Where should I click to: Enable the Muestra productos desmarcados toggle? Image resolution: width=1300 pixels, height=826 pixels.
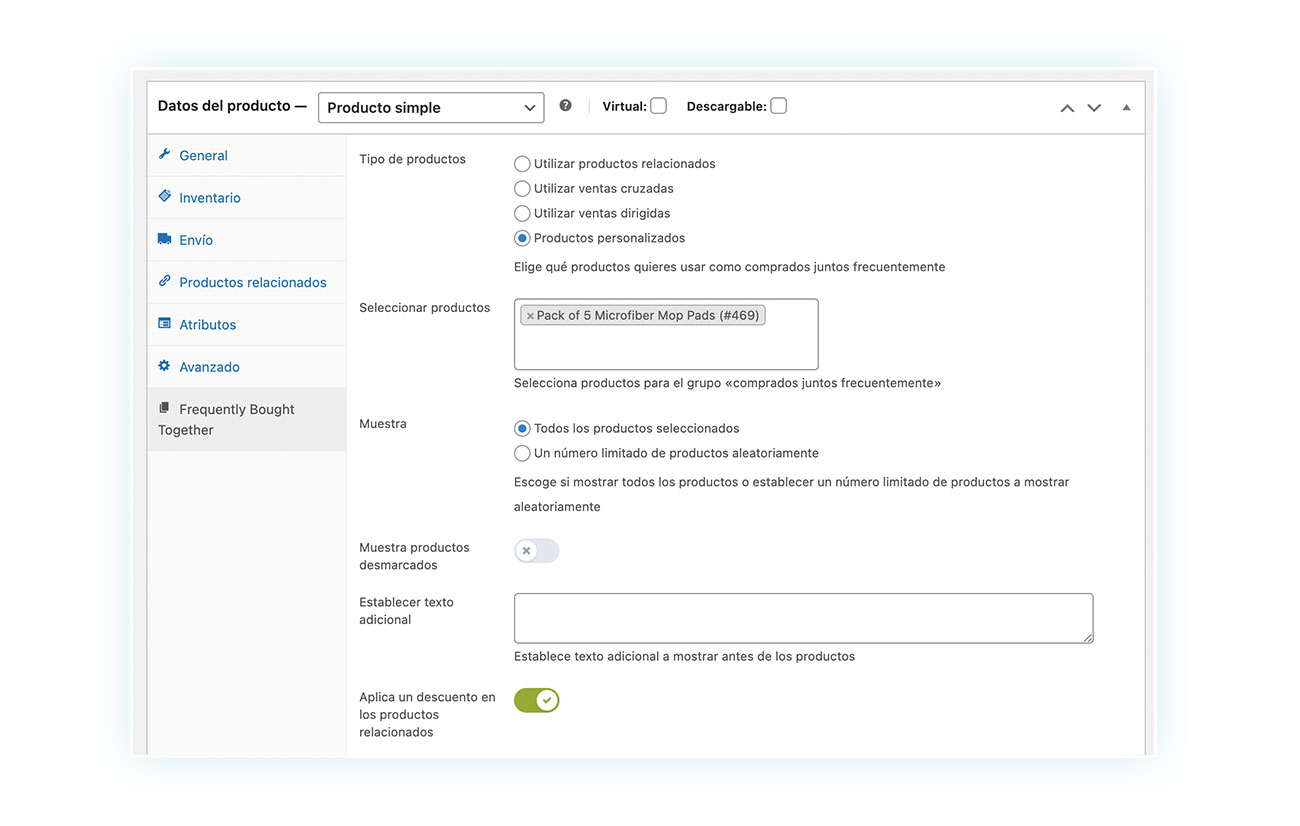[x=536, y=551]
